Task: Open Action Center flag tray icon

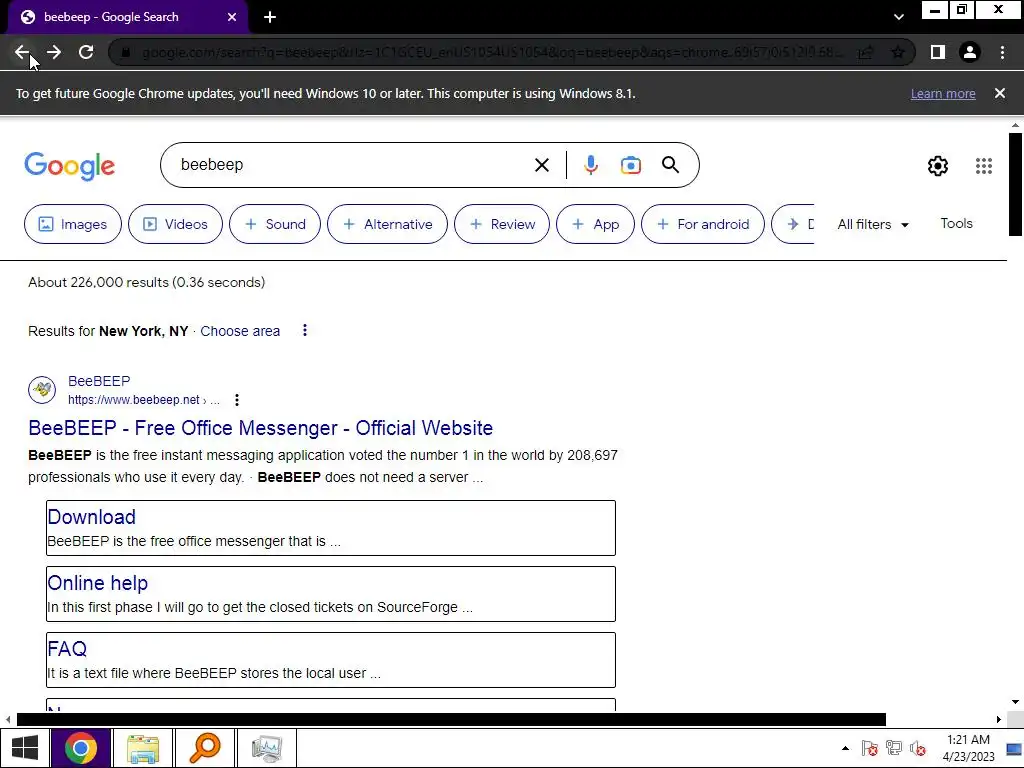Action: [x=869, y=748]
